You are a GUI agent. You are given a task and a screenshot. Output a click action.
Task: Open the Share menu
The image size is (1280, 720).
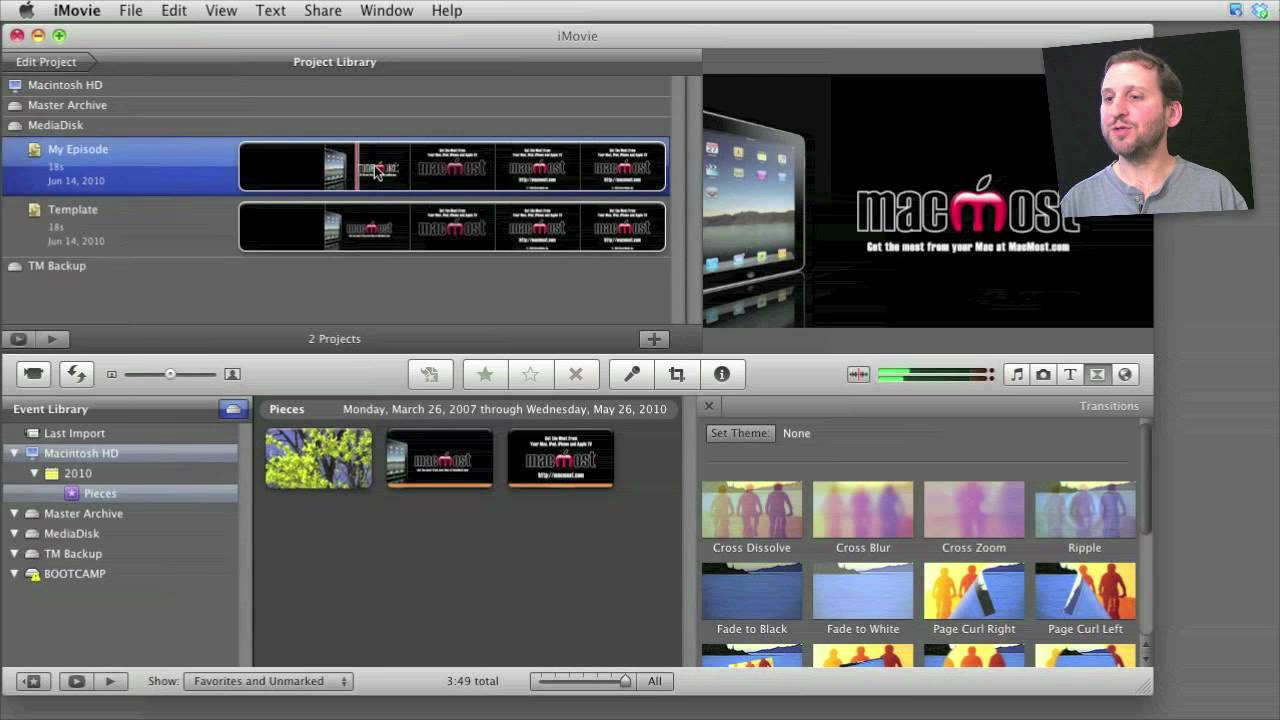point(323,10)
